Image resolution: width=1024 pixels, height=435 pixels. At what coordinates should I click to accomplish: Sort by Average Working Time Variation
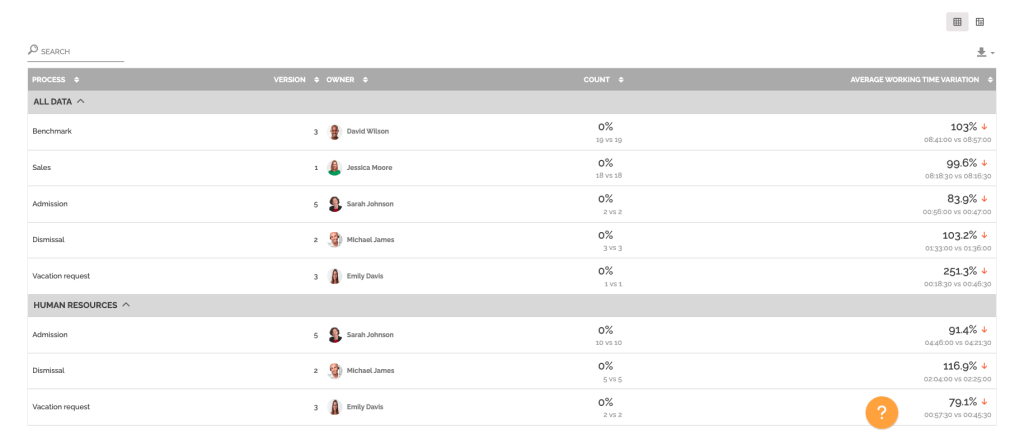921,80
